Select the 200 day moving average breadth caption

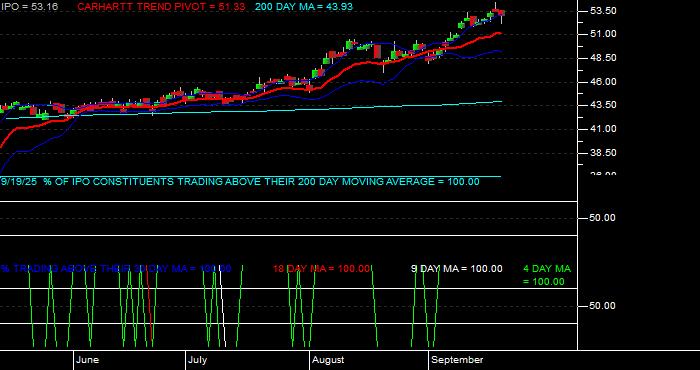[240, 182]
